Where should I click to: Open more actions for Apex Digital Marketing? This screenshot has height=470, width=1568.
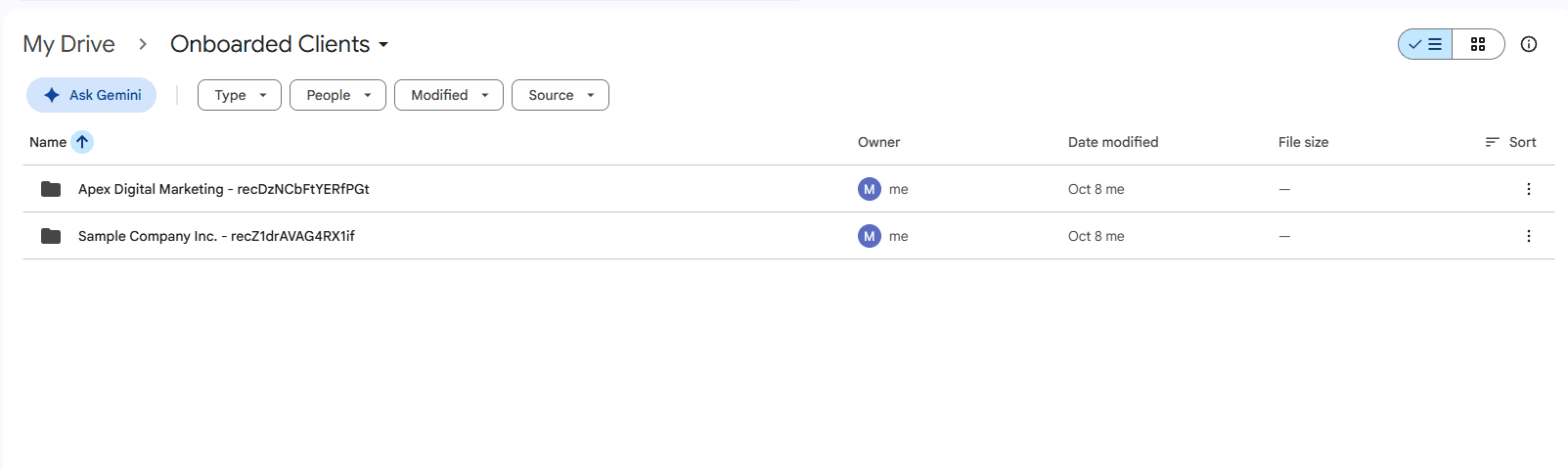[1529, 189]
